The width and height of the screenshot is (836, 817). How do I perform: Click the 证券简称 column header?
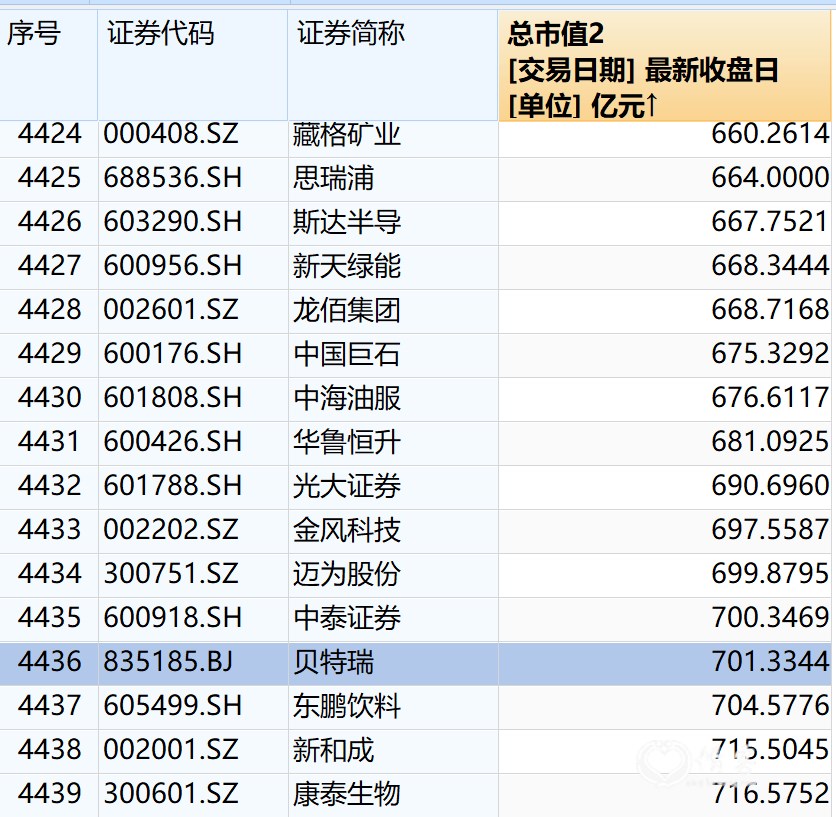[x=393, y=66]
